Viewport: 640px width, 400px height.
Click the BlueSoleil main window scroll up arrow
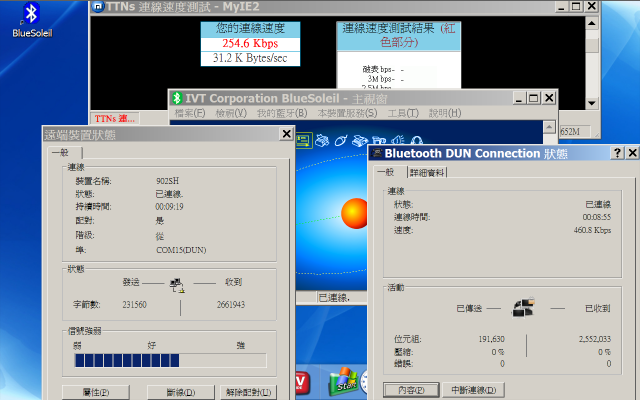(x=549, y=127)
